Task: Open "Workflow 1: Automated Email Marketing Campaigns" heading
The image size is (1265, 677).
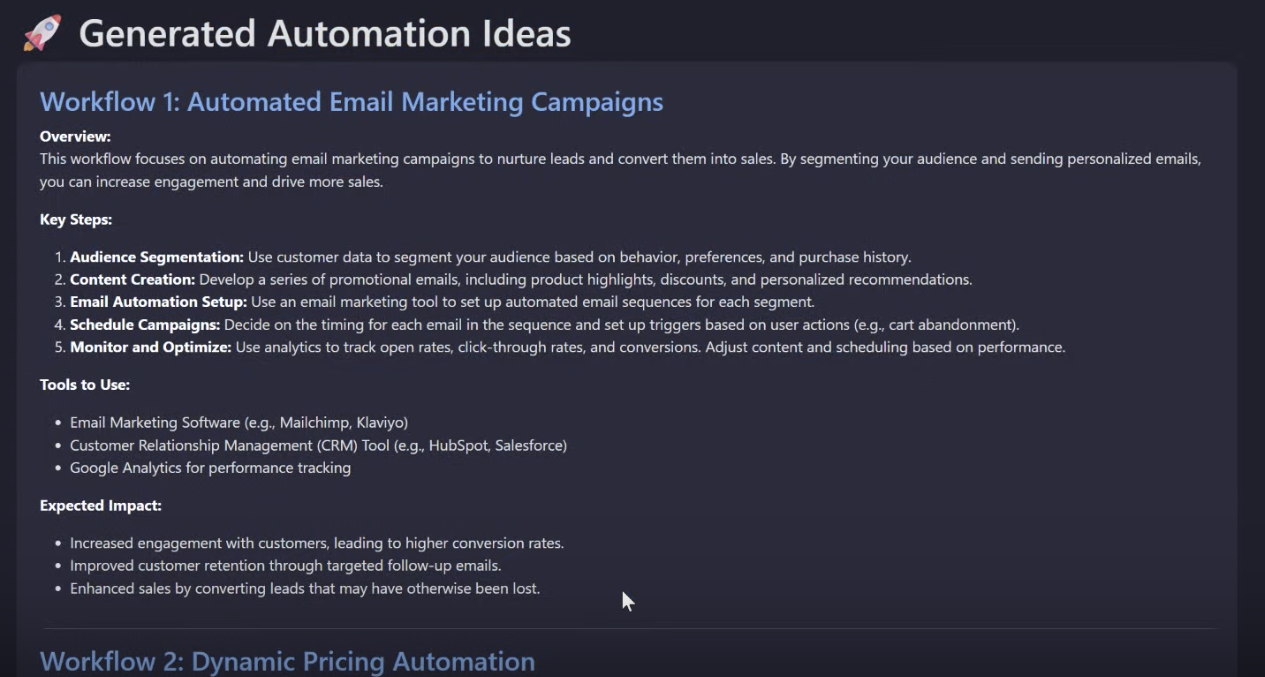Action: pyautogui.click(x=350, y=101)
